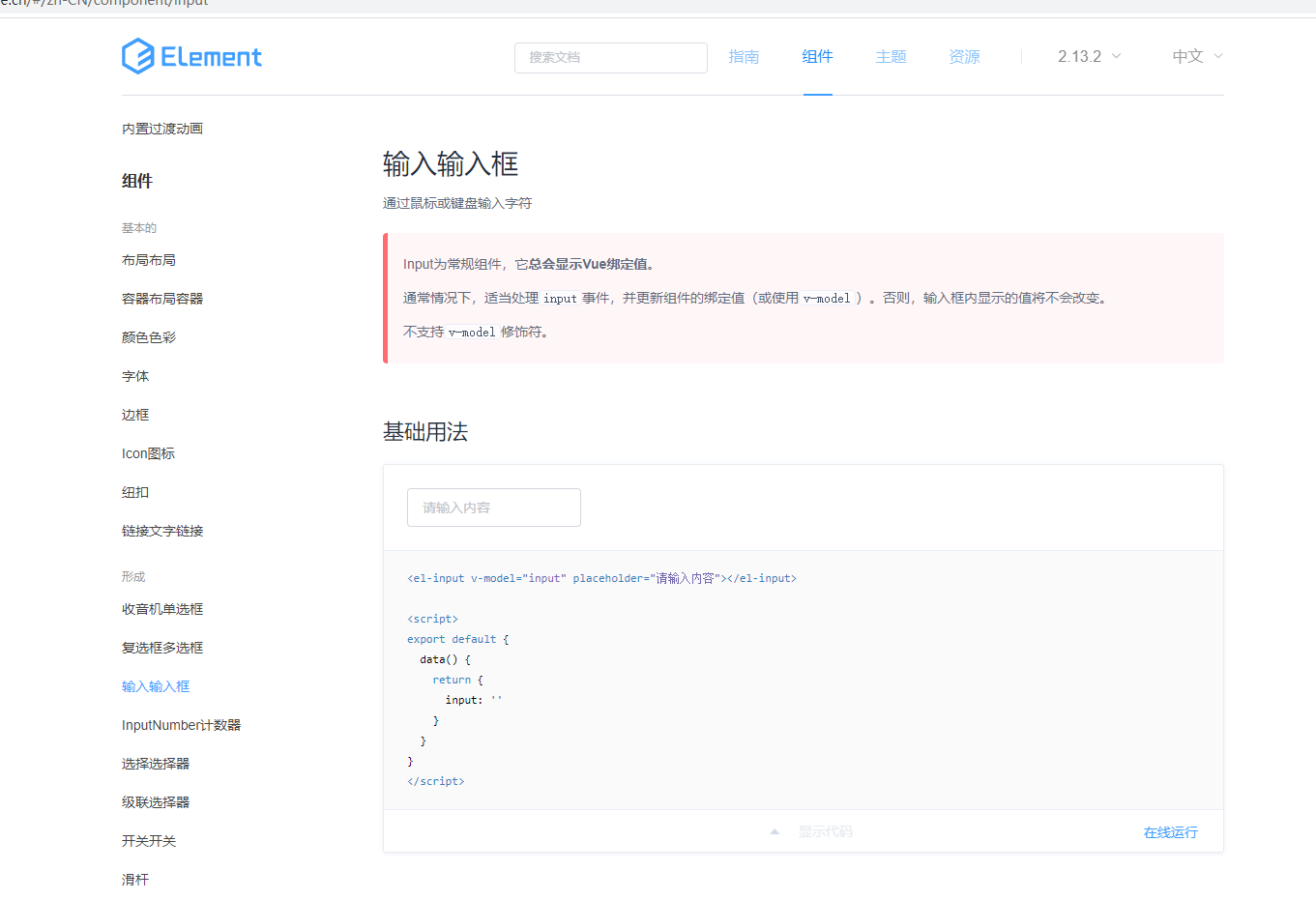1316x900 pixels.
Task: Click the 显示代码 toggle triangle icon
Action: 775,831
